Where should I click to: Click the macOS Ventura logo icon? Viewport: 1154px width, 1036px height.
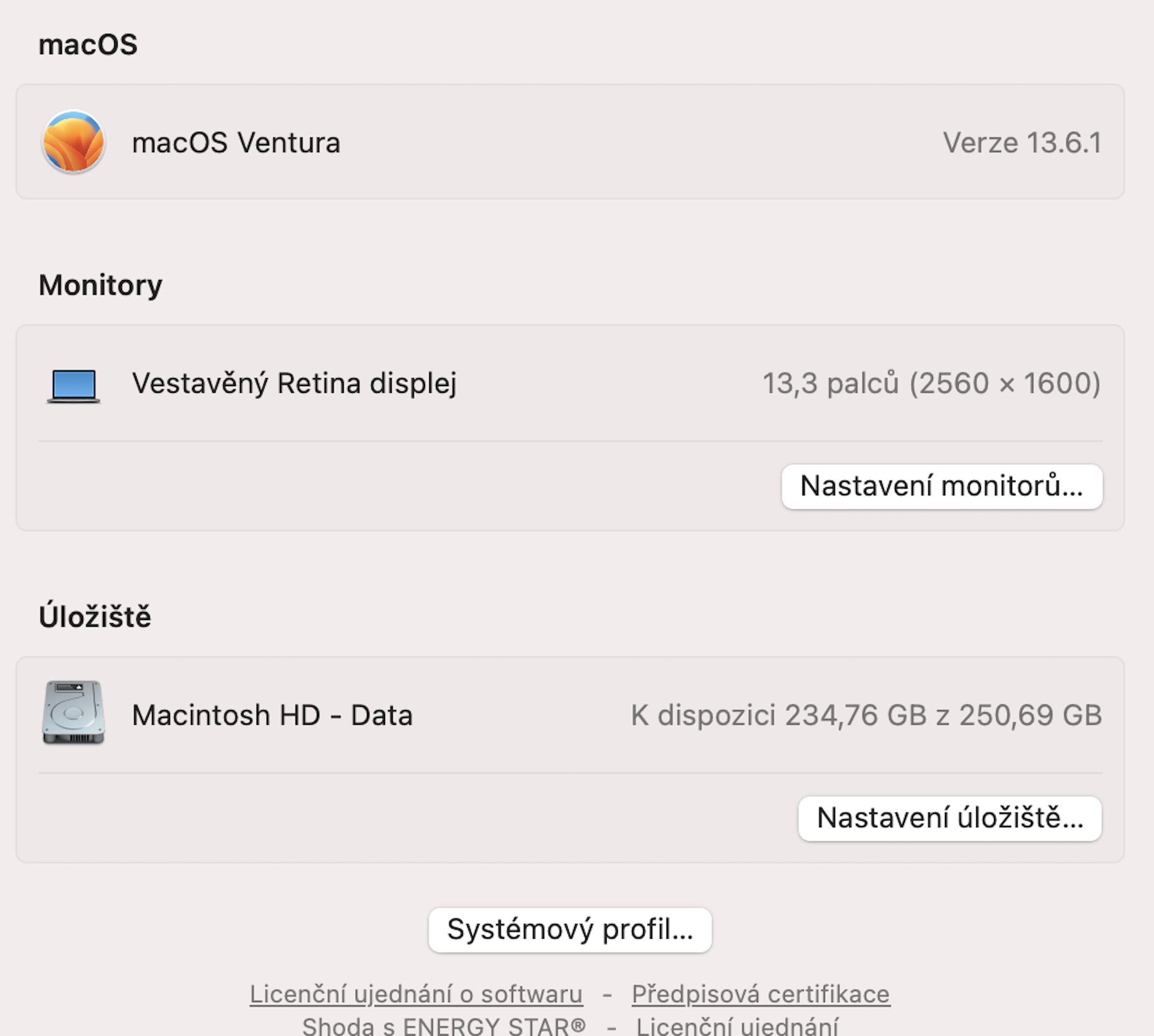(73, 142)
